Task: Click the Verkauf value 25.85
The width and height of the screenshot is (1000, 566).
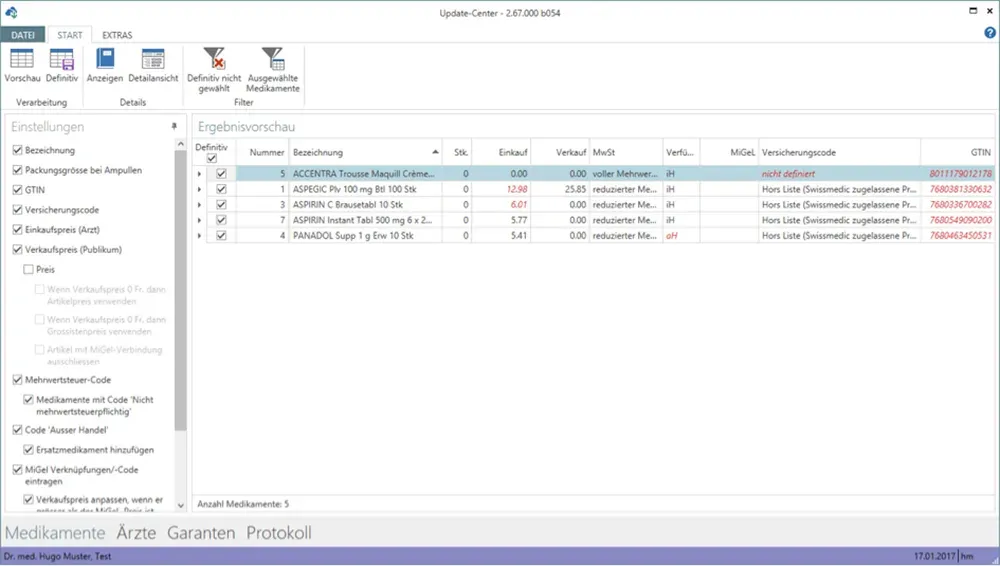Action: (x=575, y=189)
